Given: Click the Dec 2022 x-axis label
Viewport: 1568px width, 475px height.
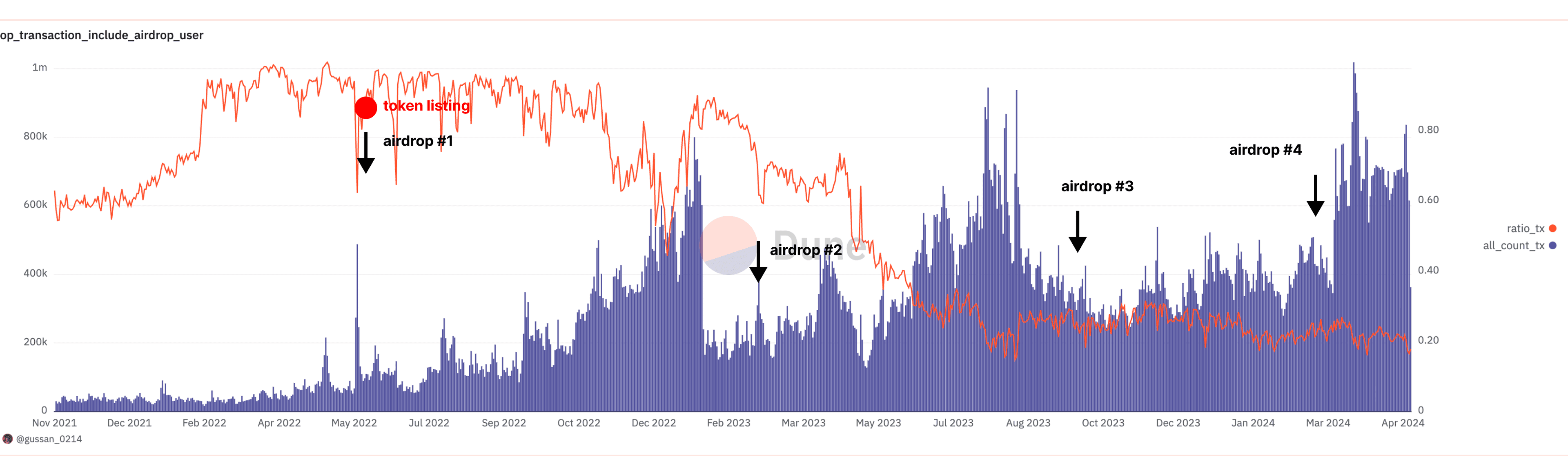Looking at the screenshot, I should point(654,423).
